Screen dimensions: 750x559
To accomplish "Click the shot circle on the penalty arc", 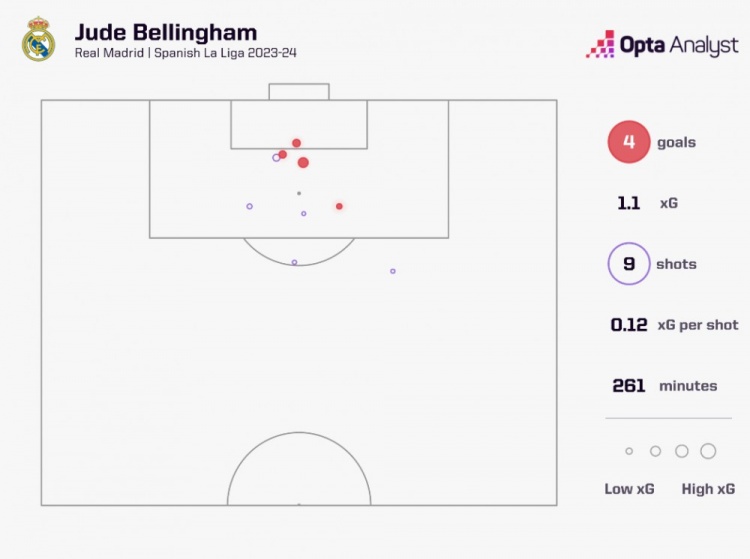I will pos(294,263).
